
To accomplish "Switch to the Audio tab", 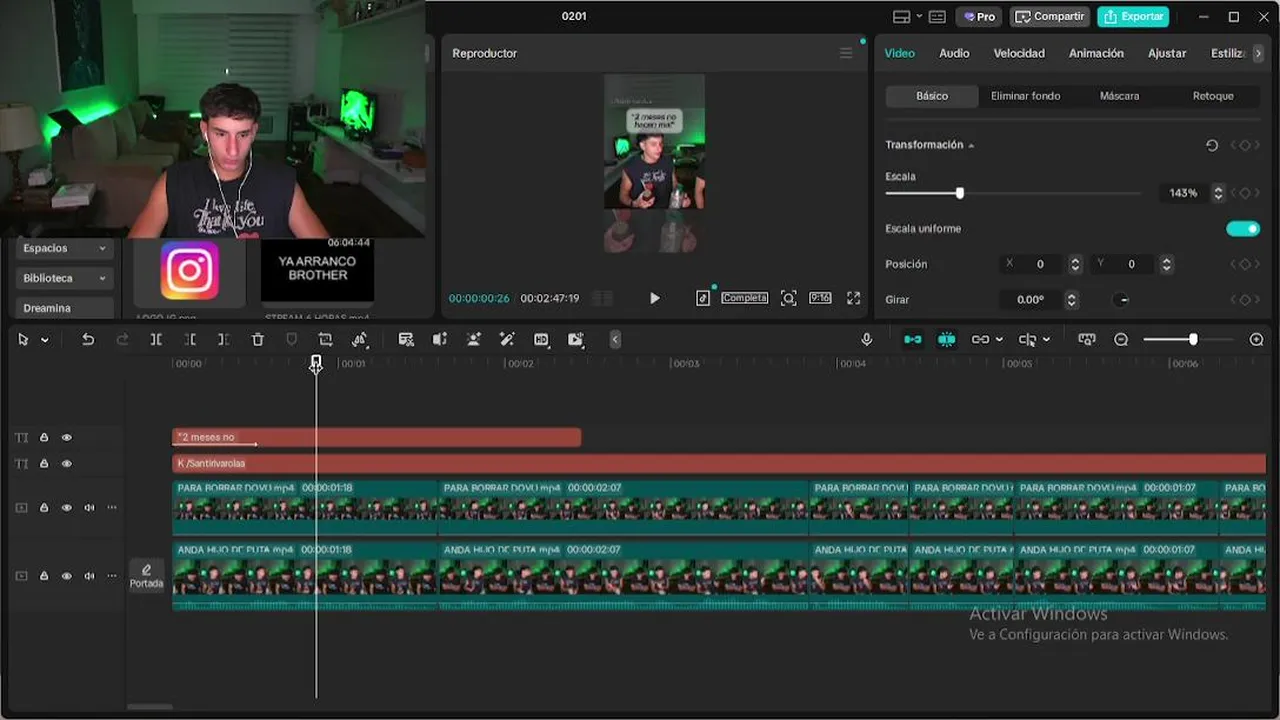I will pos(954,53).
